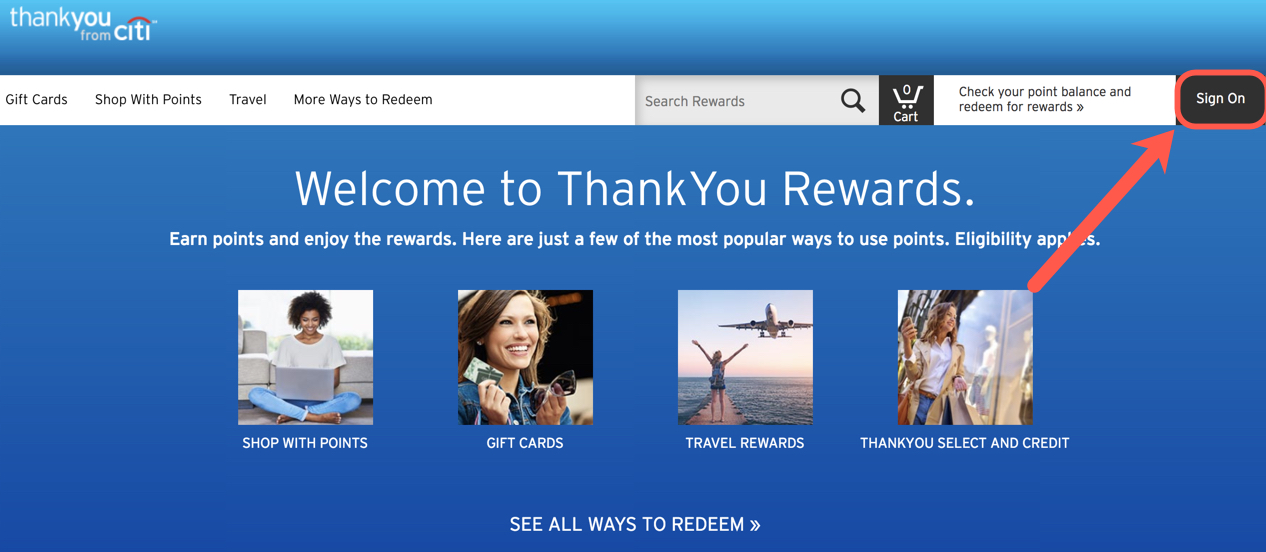The image size is (1266, 552).
Task: Click the THANKYOU SELECT AND CREDIT caption
Action: pyautogui.click(x=965, y=443)
